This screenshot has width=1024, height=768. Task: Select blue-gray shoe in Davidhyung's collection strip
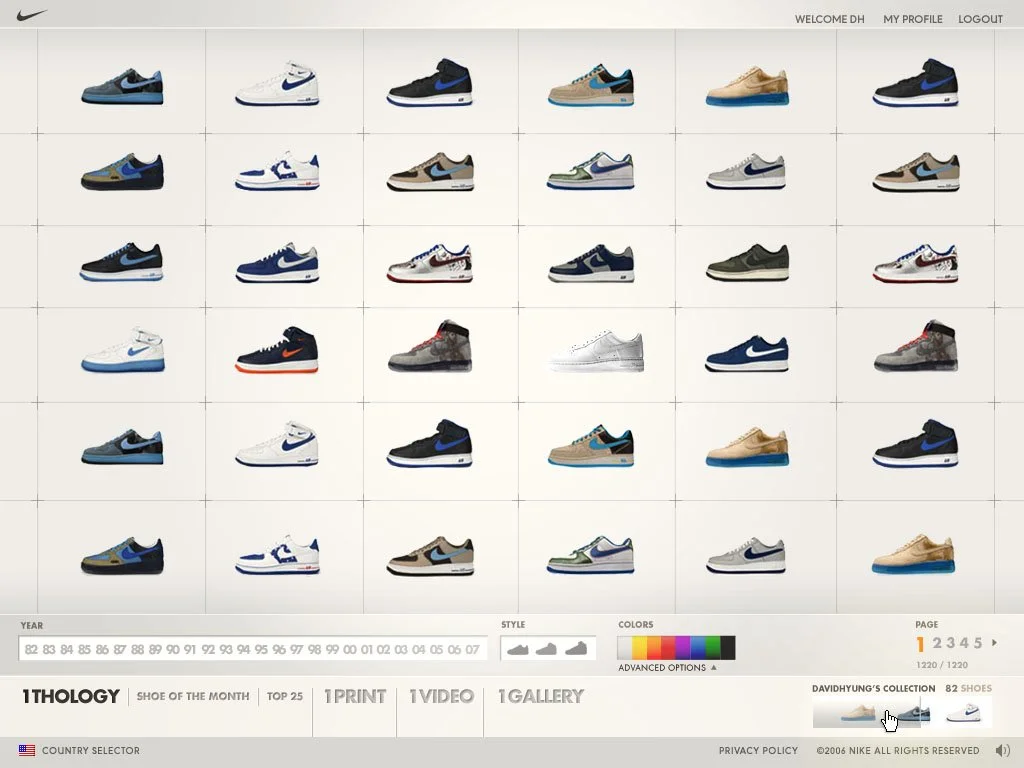click(x=912, y=713)
